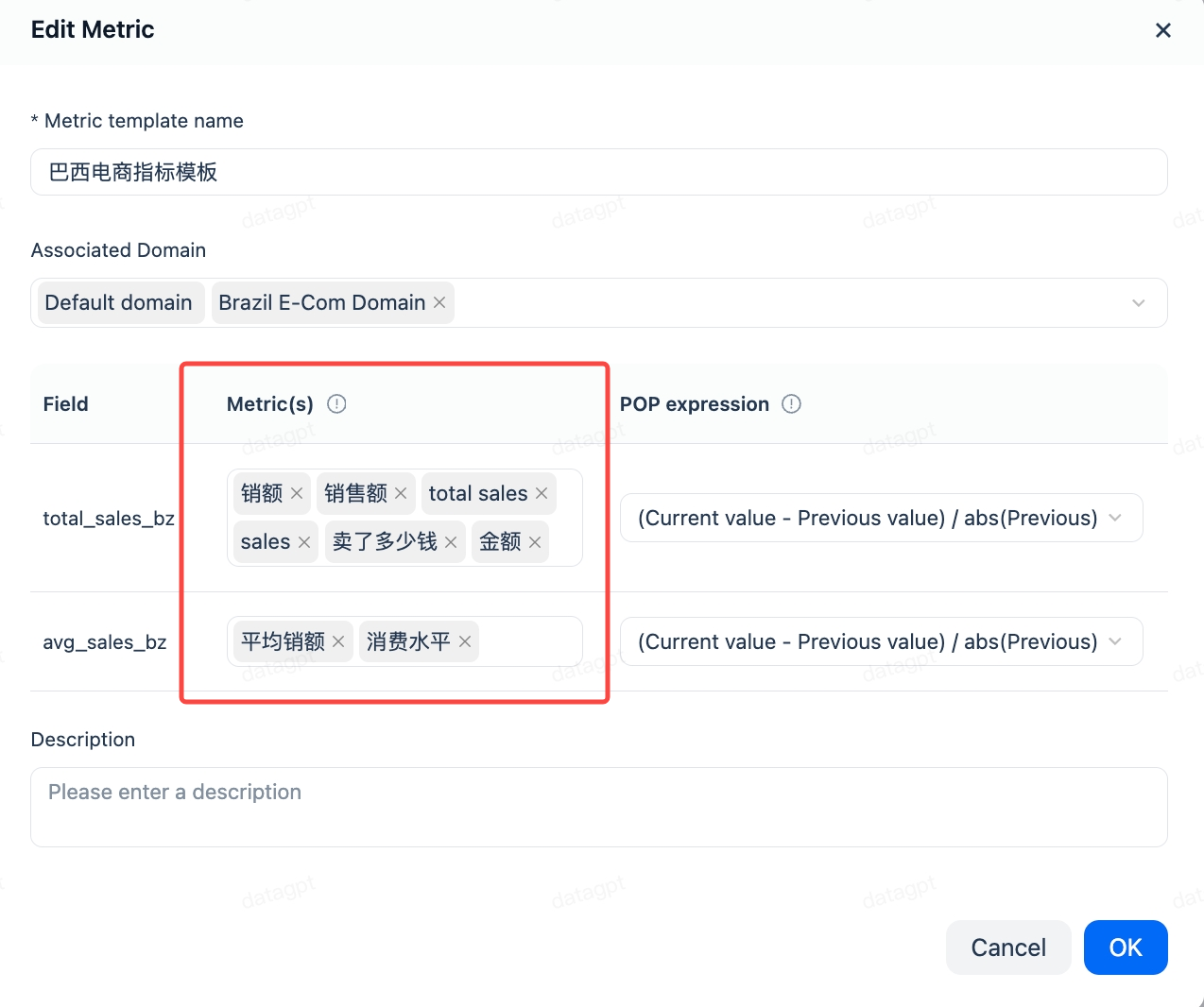
Task: Click info icon beside POP expression
Action: [792, 404]
